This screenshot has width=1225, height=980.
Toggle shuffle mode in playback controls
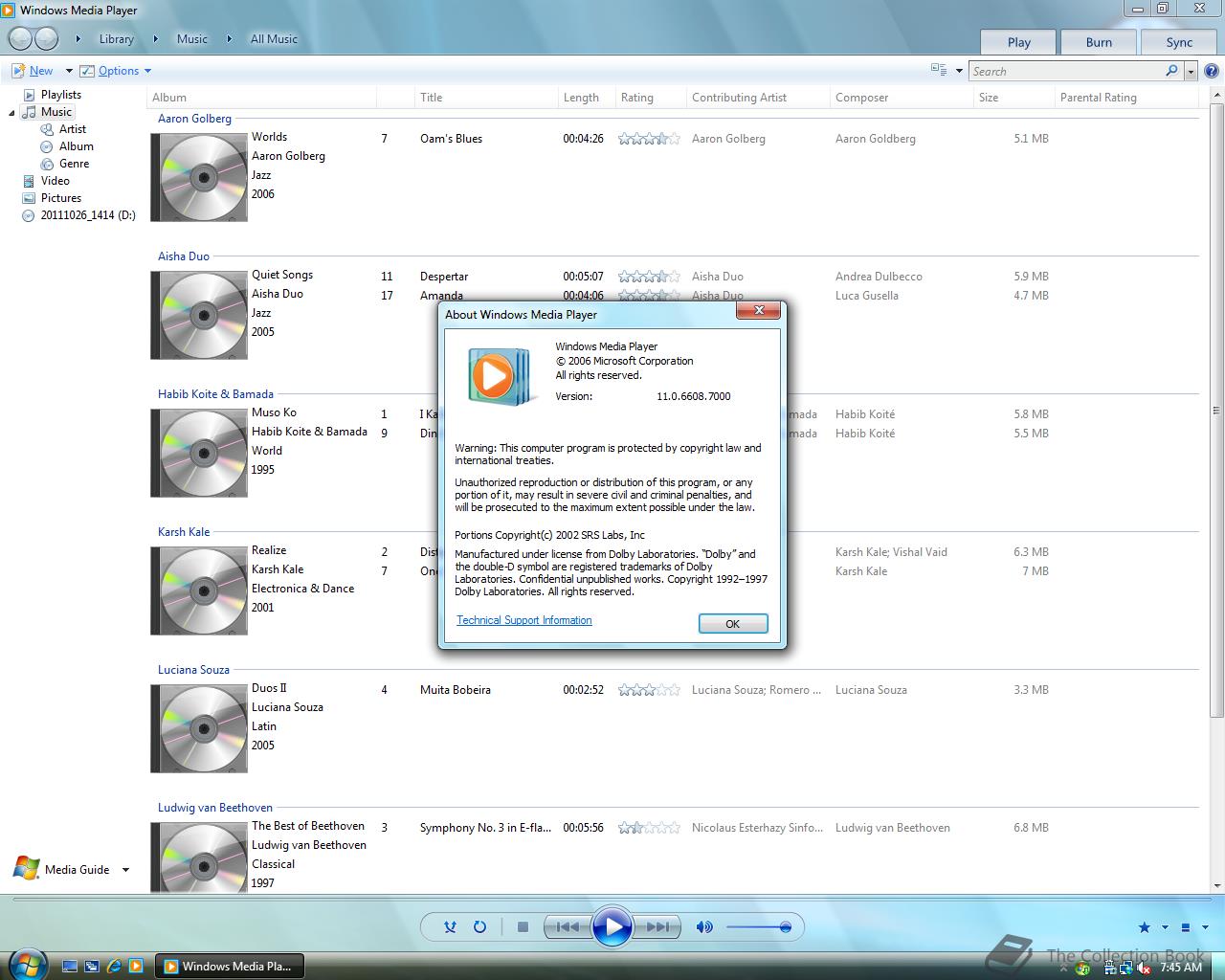451,926
